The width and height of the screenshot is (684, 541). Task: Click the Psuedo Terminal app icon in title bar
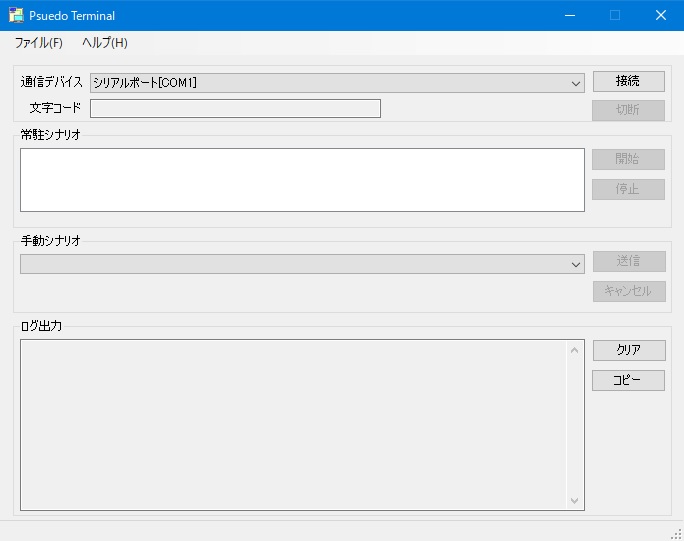click(16, 15)
